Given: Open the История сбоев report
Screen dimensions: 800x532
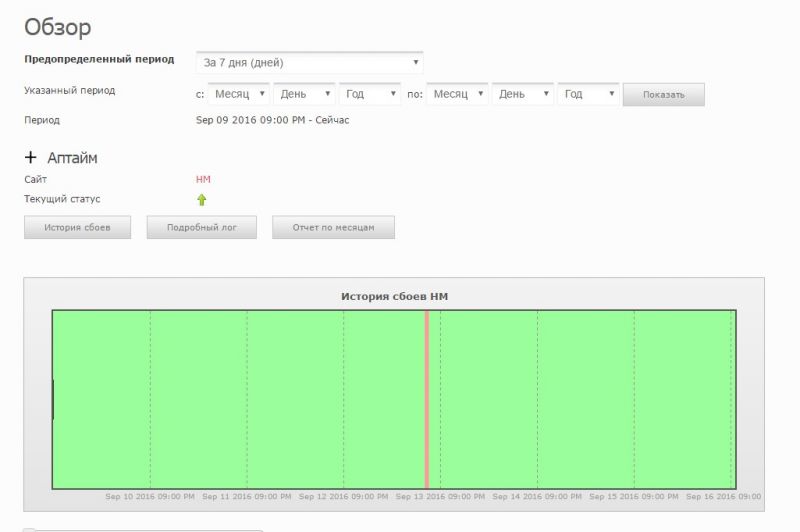Looking at the screenshot, I should (x=77, y=228).
